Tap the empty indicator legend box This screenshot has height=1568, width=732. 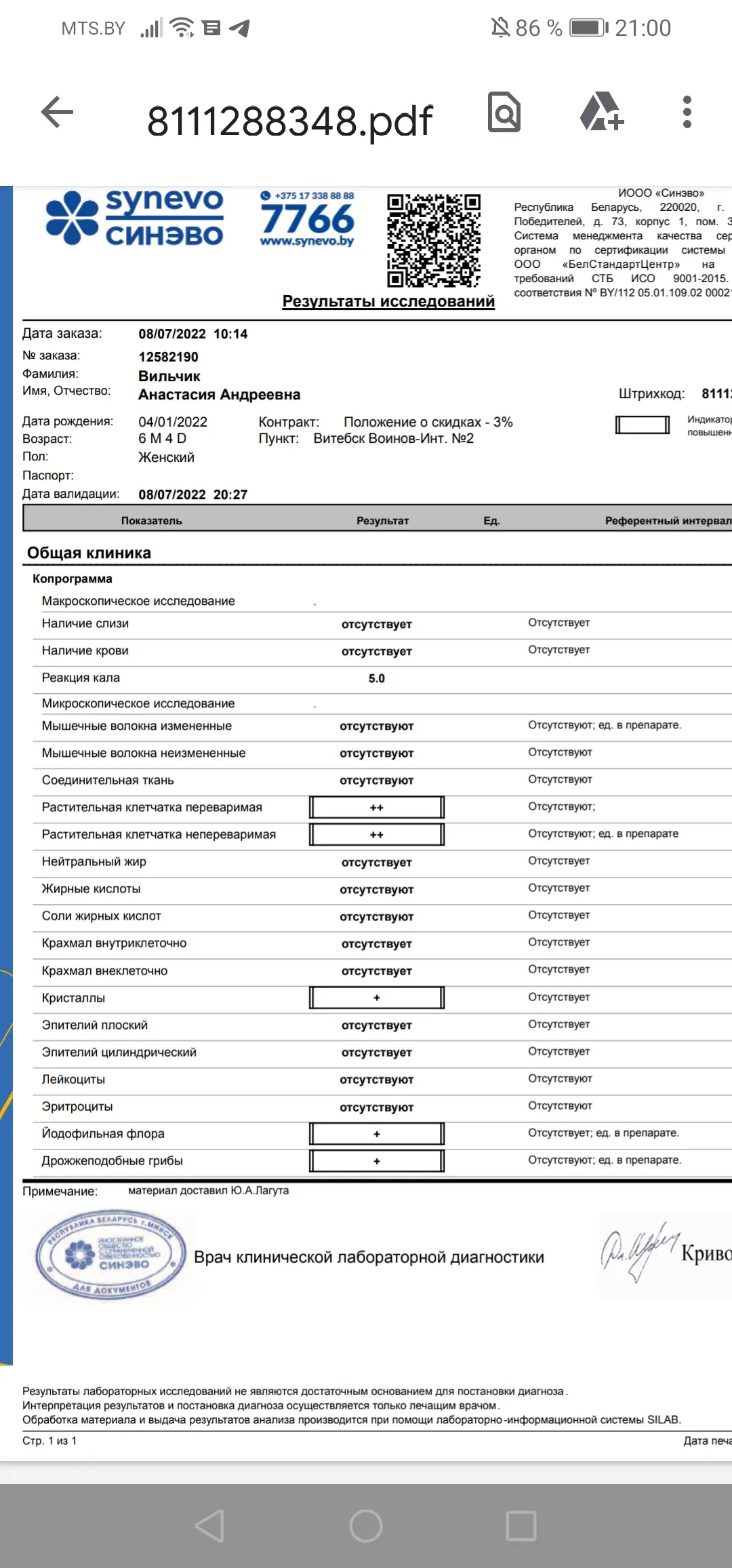point(643,425)
